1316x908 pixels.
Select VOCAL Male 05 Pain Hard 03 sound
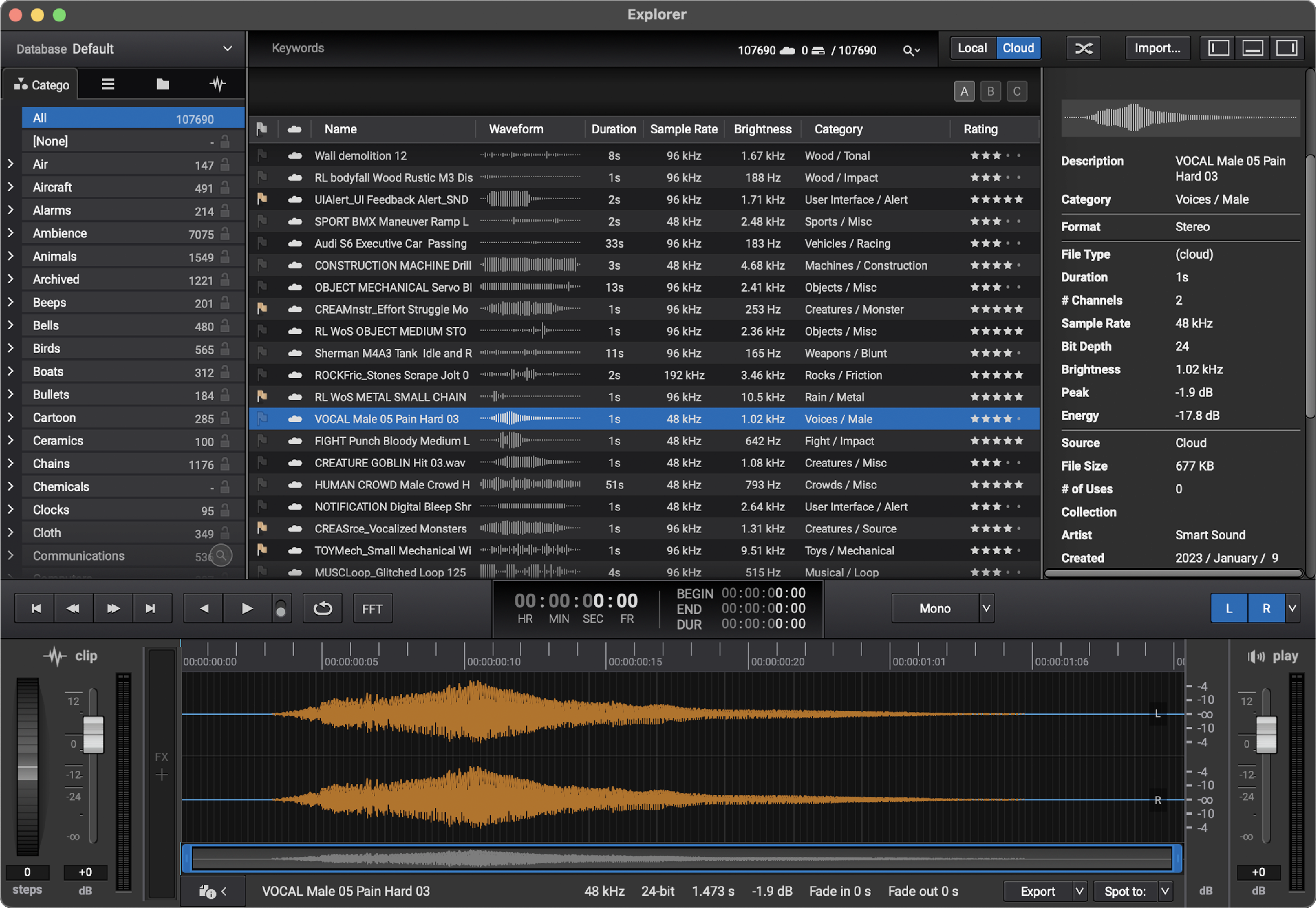coord(389,418)
